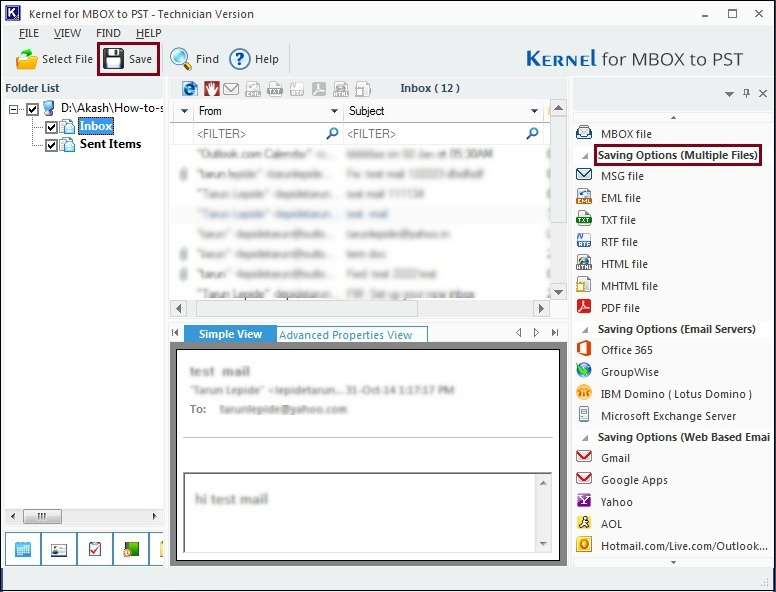Switch to Simple View tab
This screenshot has height=592, width=776.
coord(230,334)
